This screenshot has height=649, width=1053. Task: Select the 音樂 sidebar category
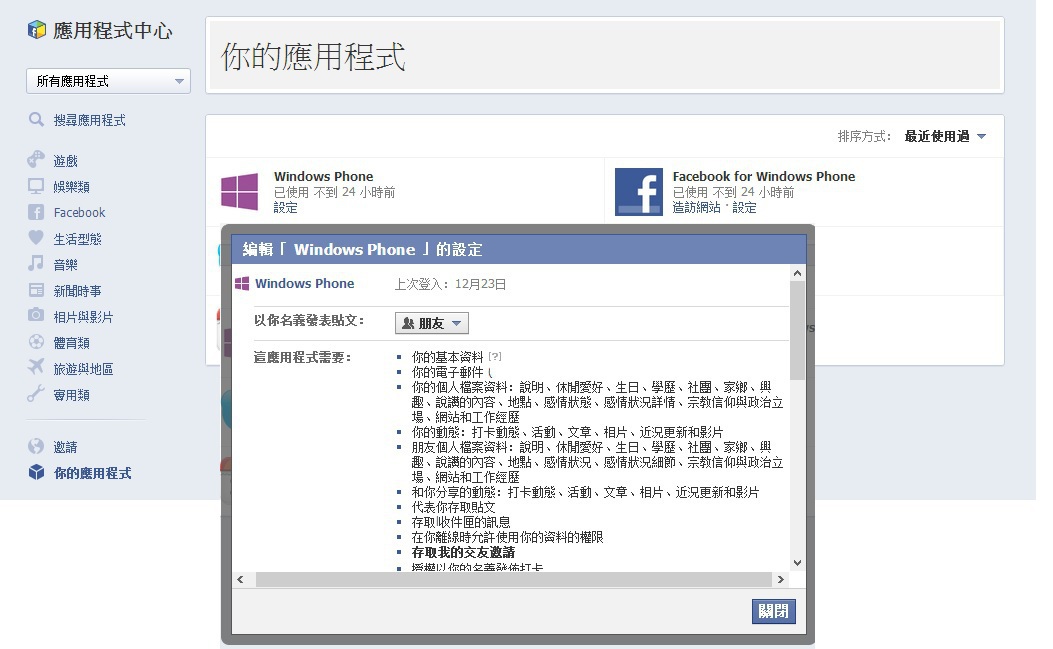[66, 265]
